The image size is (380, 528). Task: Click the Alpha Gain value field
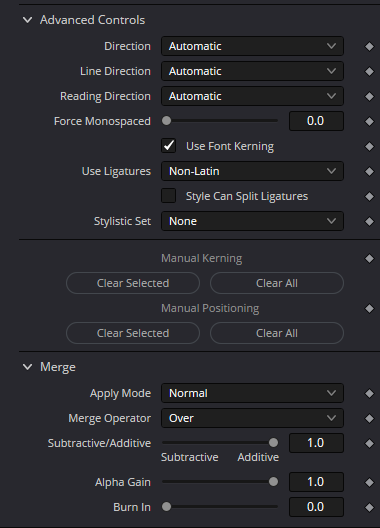pyautogui.click(x=316, y=482)
